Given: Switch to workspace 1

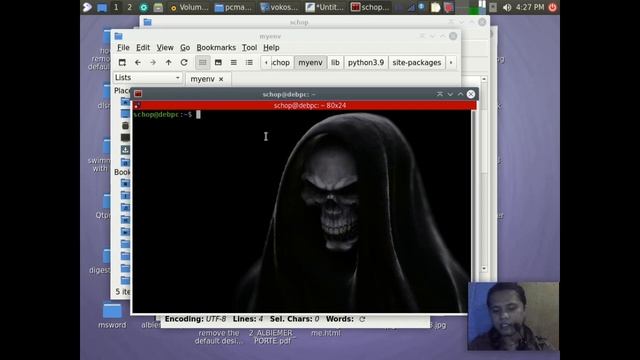Looking at the screenshot, I should pos(116,7).
